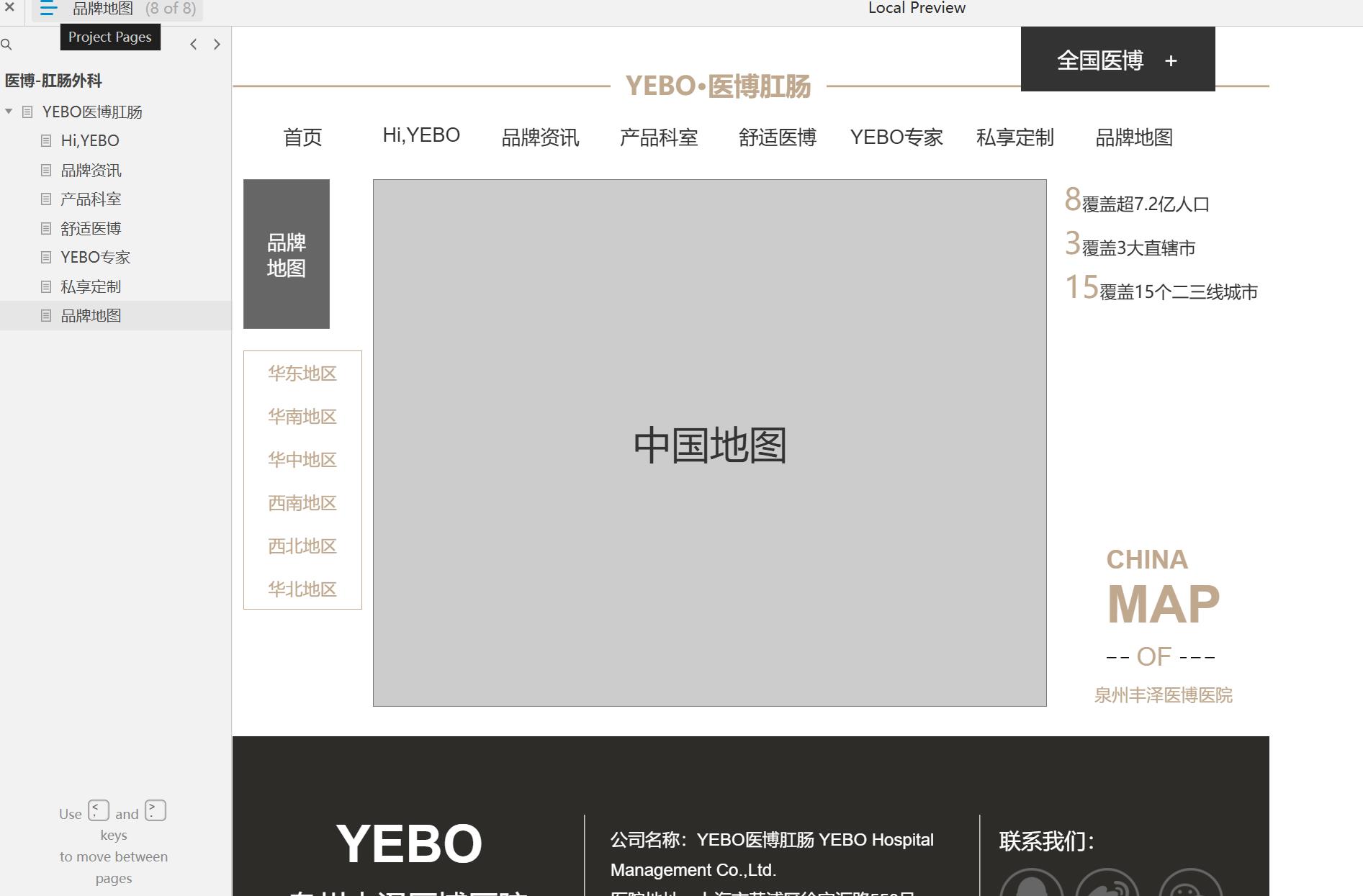Click the CHINA heading text
The image size is (1363, 896).
1147,560
